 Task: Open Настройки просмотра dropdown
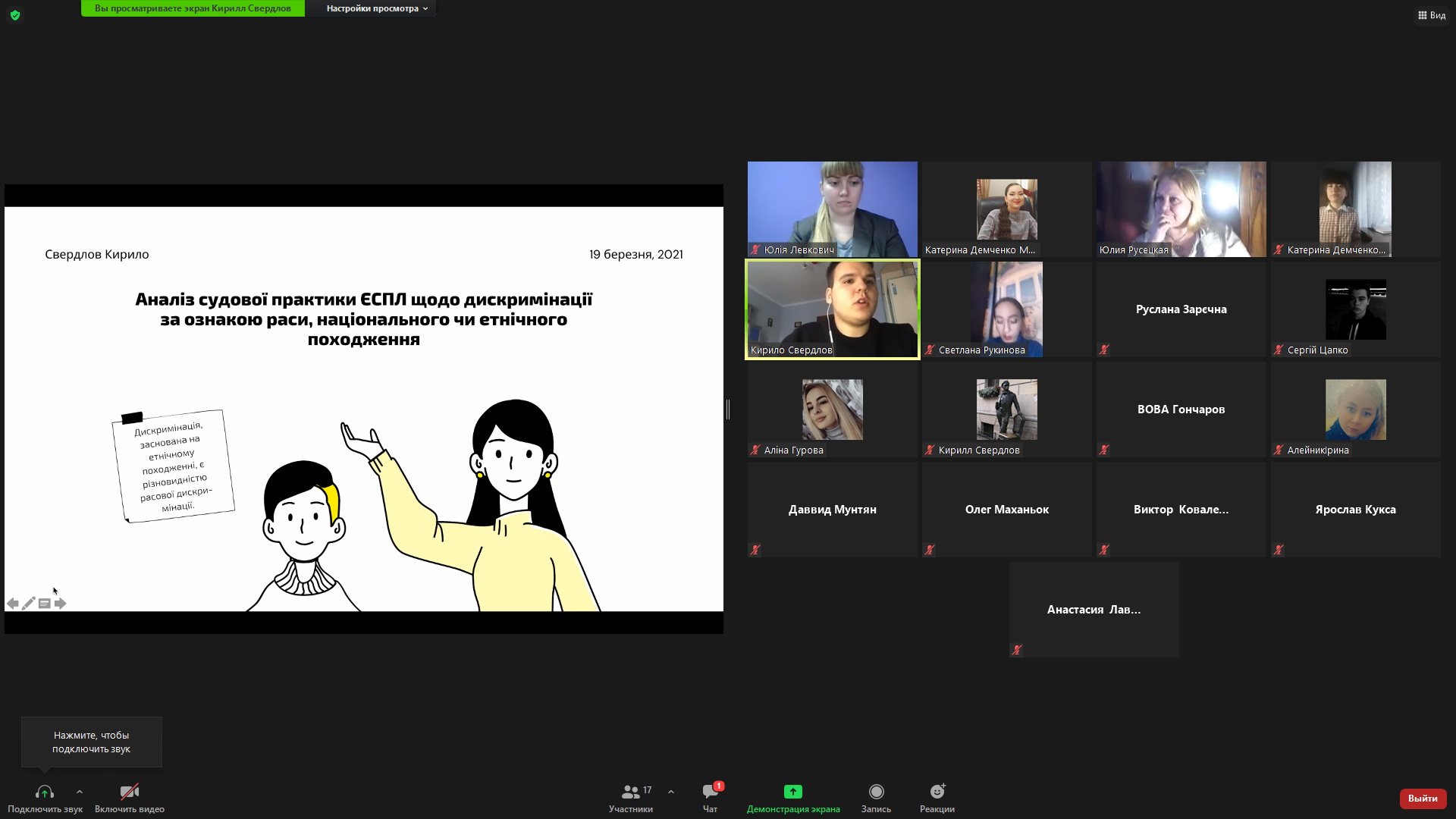(377, 8)
